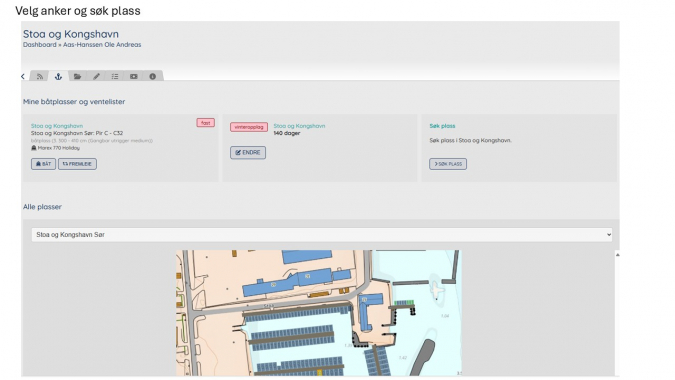This screenshot has height=380, width=675.
Task: Open the checklist tab icon
Action: 115,76
